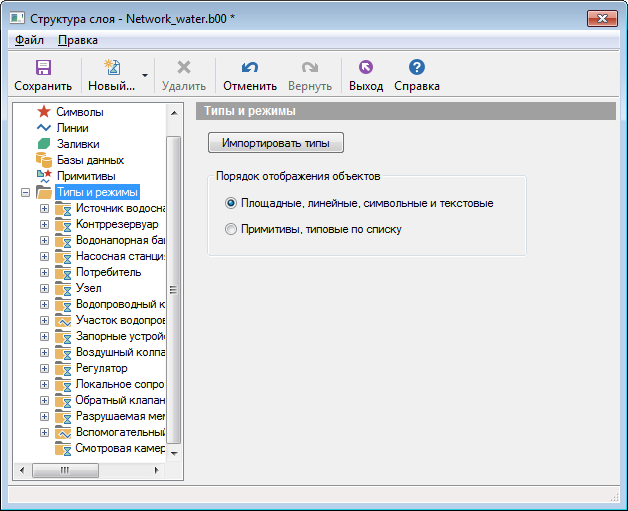The width and height of the screenshot is (628, 511).
Task: Select the Базы данных tree item
Action: (91, 160)
